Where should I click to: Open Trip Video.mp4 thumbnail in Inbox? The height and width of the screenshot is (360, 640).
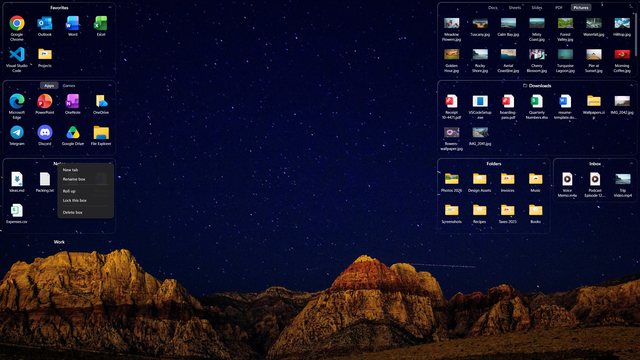(x=623, y=179)
